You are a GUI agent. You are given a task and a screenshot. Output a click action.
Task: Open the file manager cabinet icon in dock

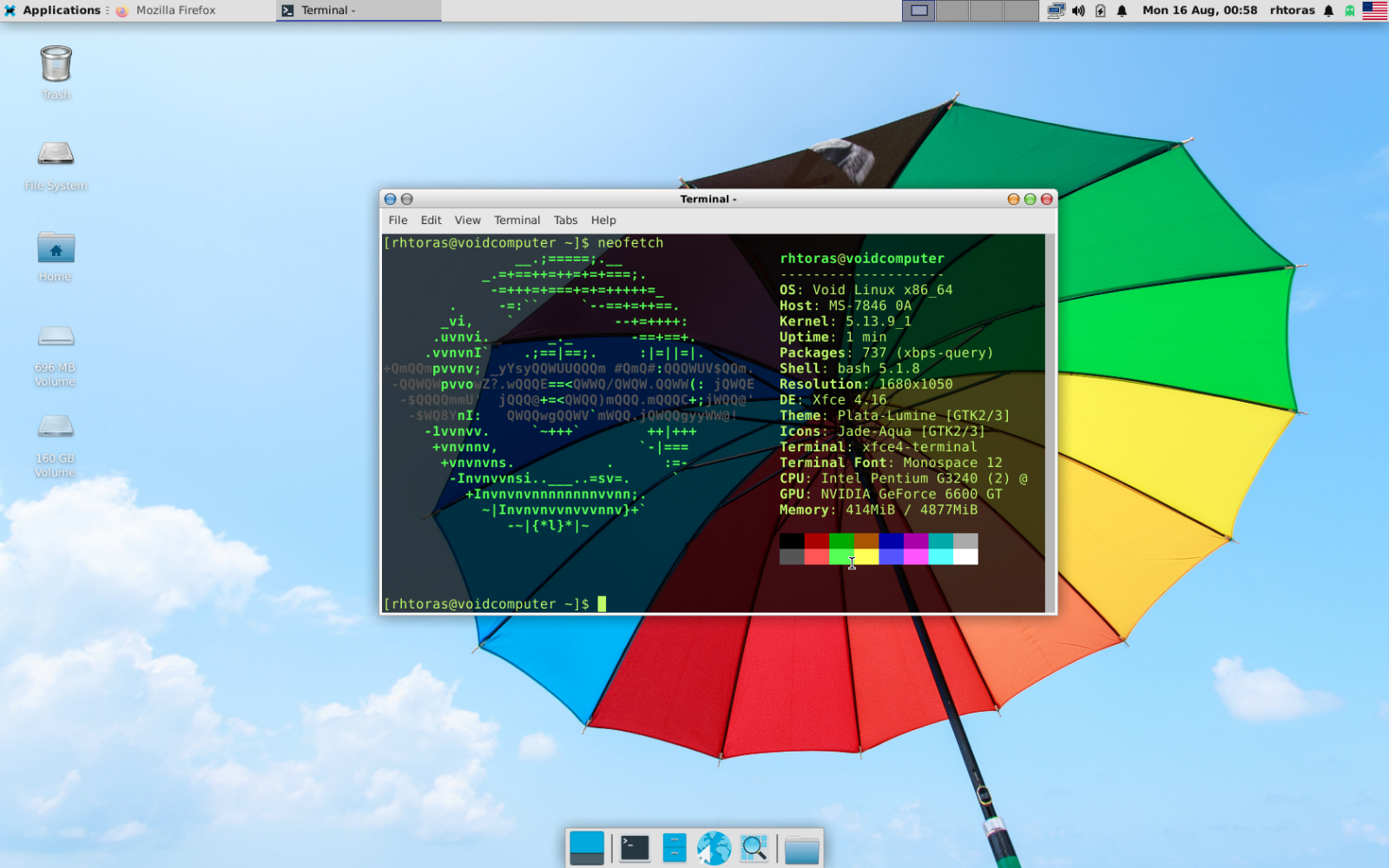[x=674, y=847]
